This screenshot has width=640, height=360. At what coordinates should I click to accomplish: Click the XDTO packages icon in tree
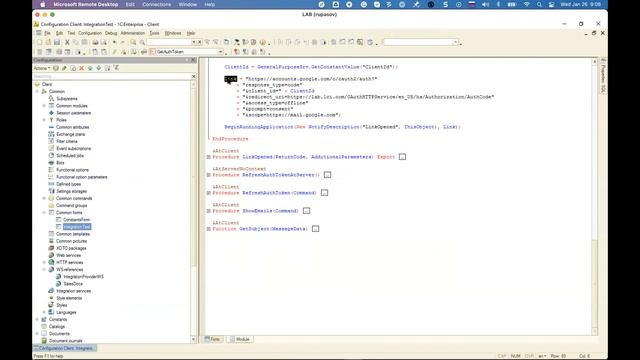(x=51, y=248)
